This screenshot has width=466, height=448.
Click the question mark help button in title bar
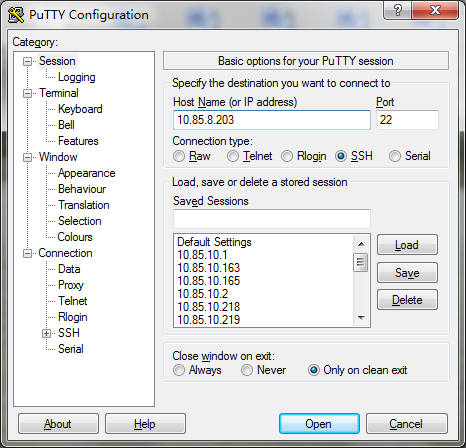coord(398,10)
